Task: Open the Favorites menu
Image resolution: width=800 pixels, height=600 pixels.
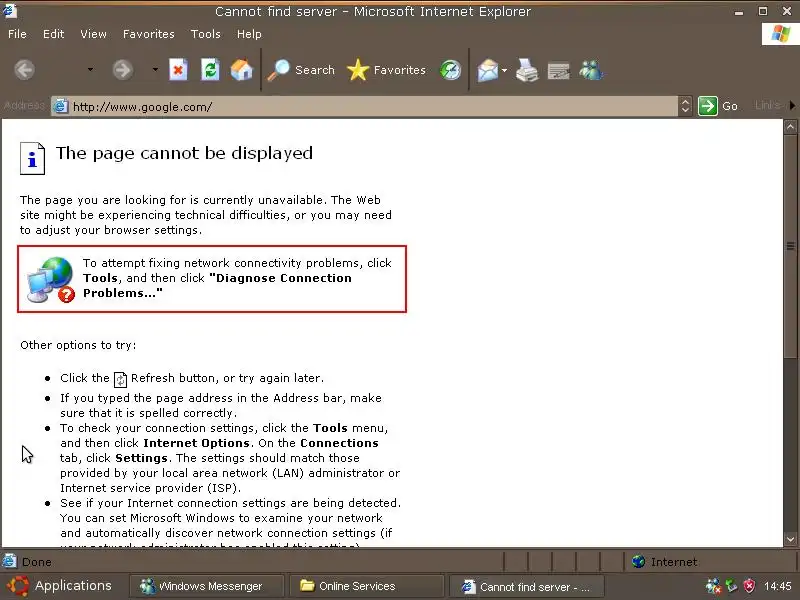Action: point(148,34)
